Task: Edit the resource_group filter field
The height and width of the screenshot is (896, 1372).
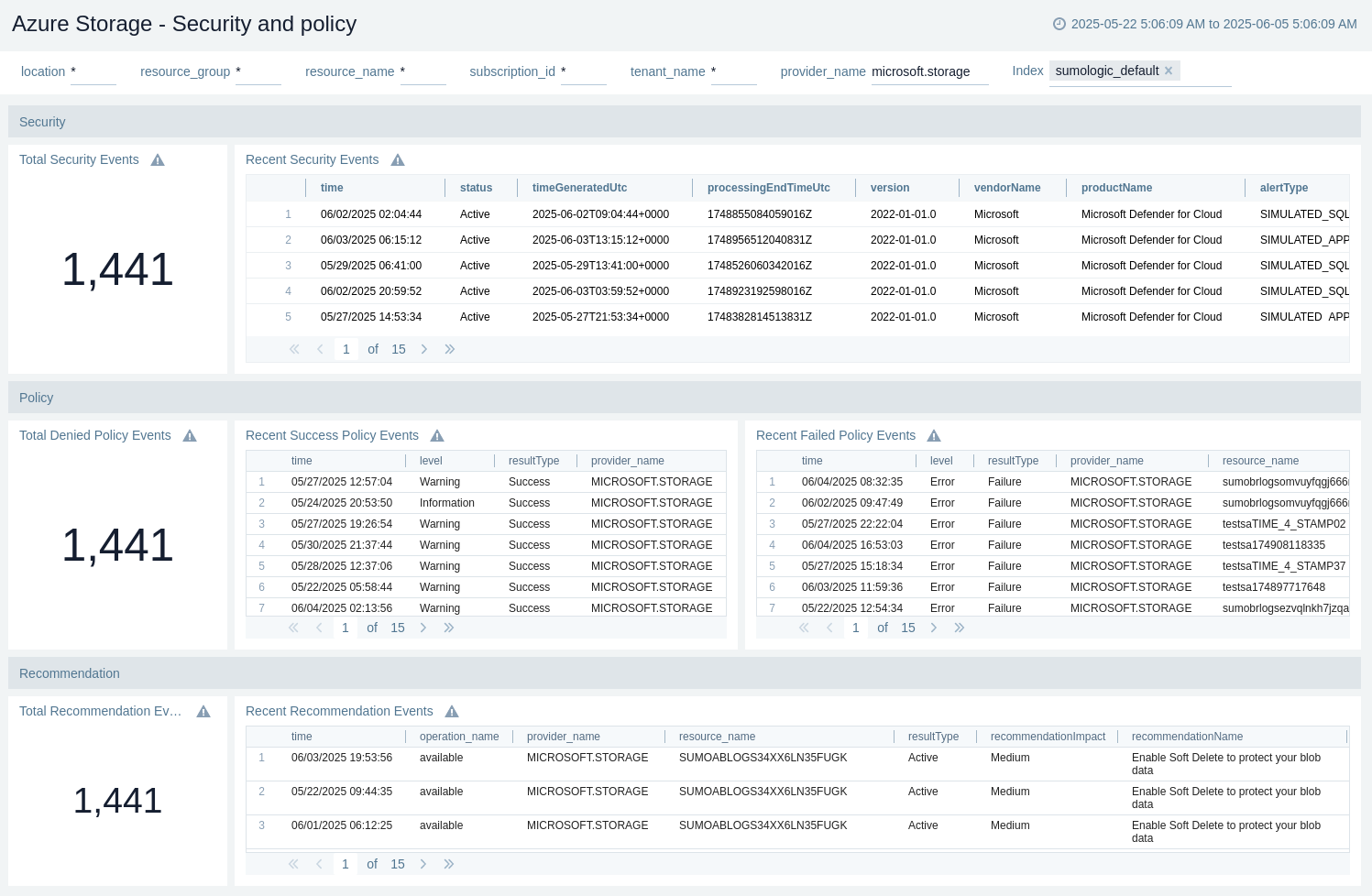Action: [258, 71]
